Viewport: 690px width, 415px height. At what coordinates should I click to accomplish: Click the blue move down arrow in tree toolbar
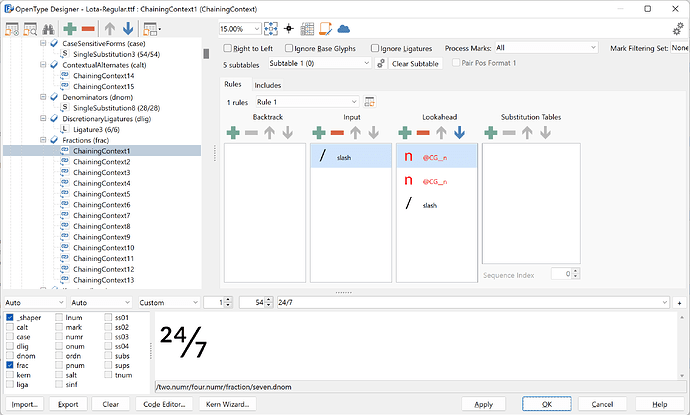click(x=128, y=29)
